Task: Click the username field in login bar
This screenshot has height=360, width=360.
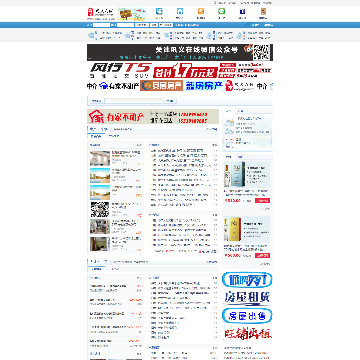Action: 101,25
